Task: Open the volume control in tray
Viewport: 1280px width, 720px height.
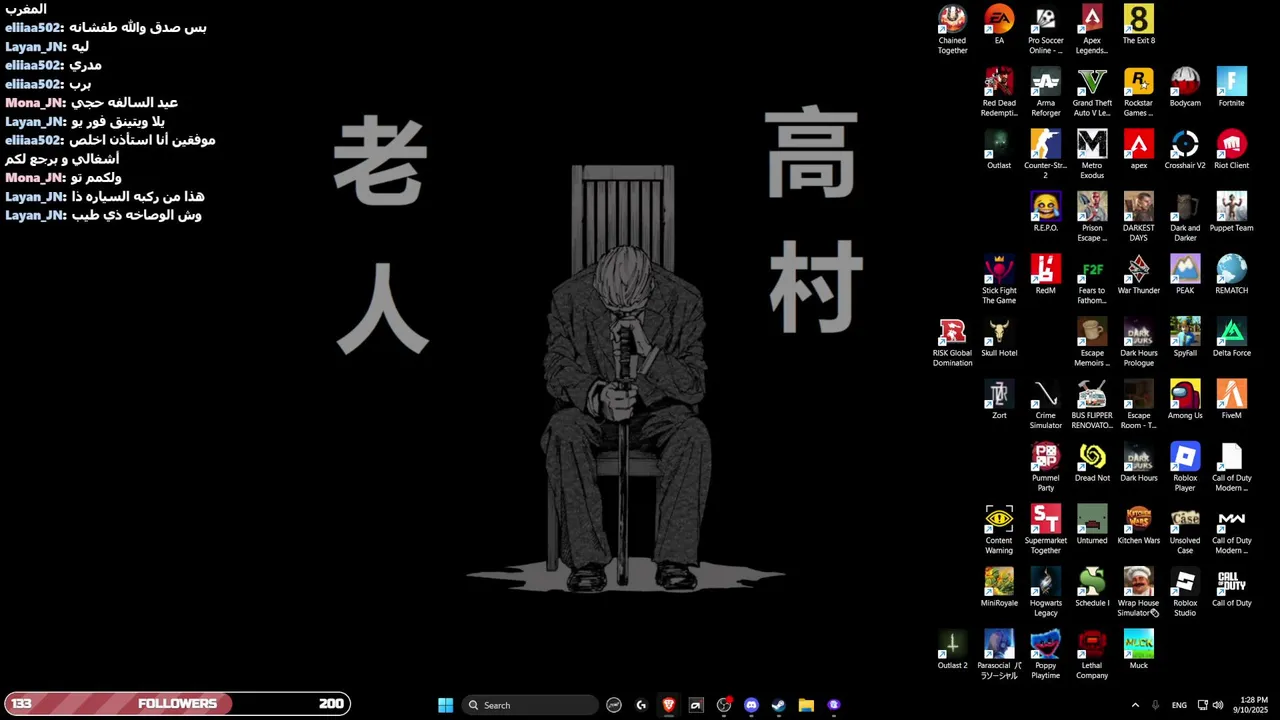Action: (1217, 705)
